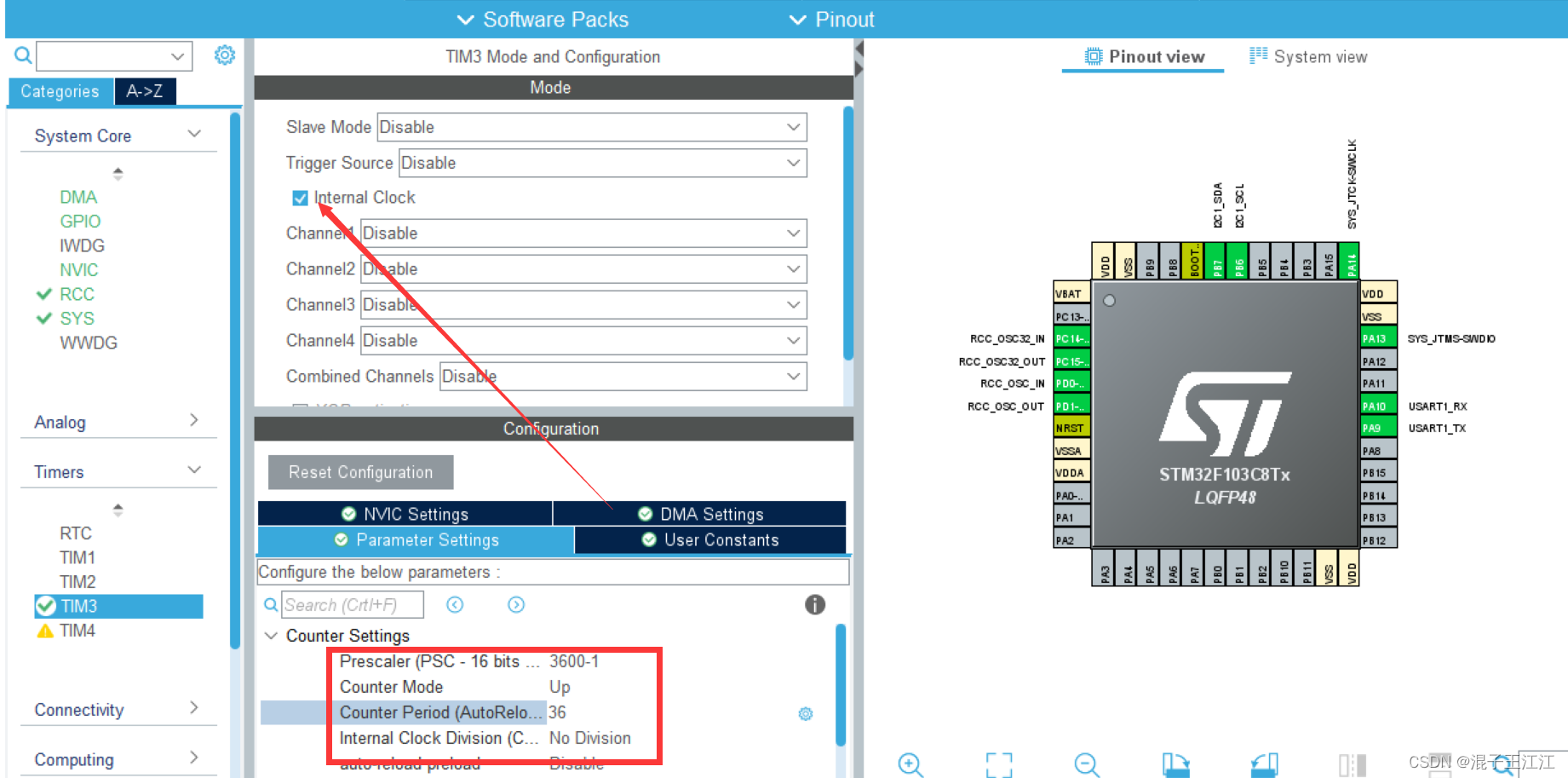Image resolution: width=1568 pixels, height=778 pixels.
Task: Fit the chip view to screen
Action: click(999, 764)
